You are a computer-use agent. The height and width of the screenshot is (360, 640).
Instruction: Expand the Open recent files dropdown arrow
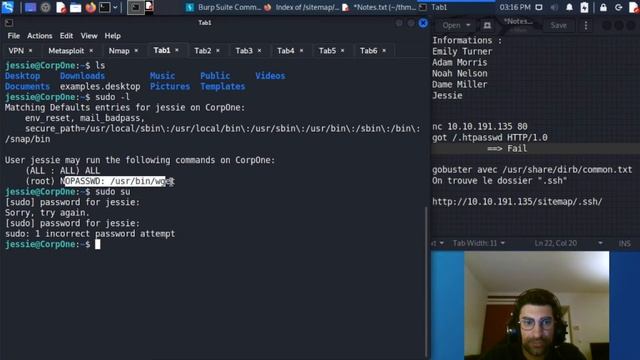[468, 25]
